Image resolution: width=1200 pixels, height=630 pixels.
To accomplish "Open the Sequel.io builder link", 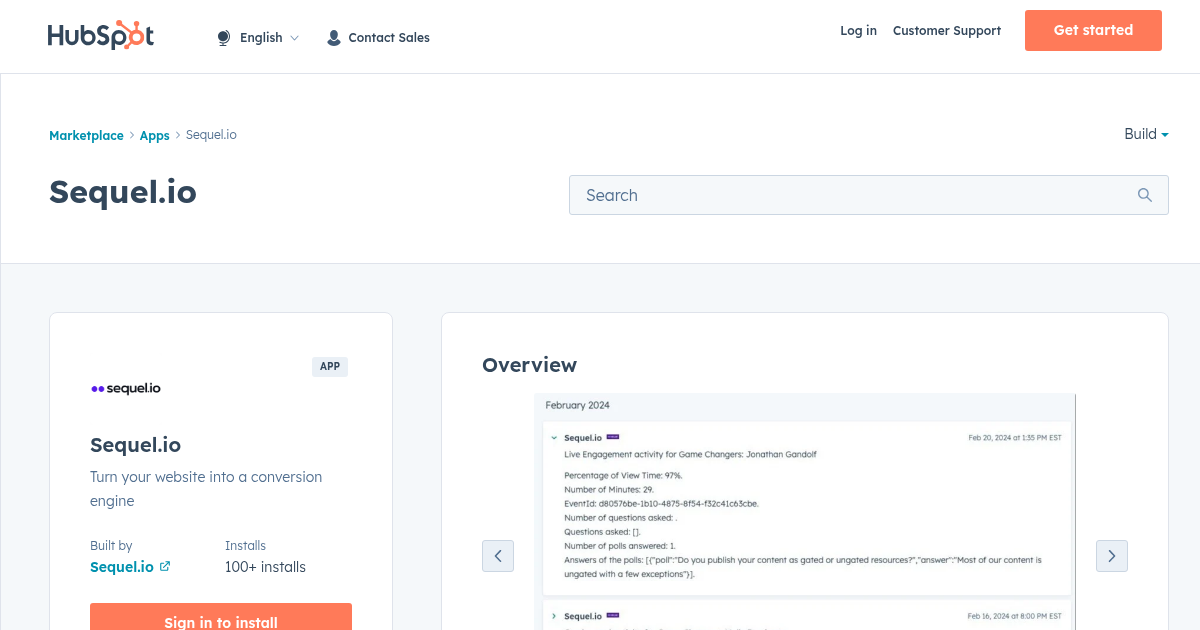I will click(122, 567).
